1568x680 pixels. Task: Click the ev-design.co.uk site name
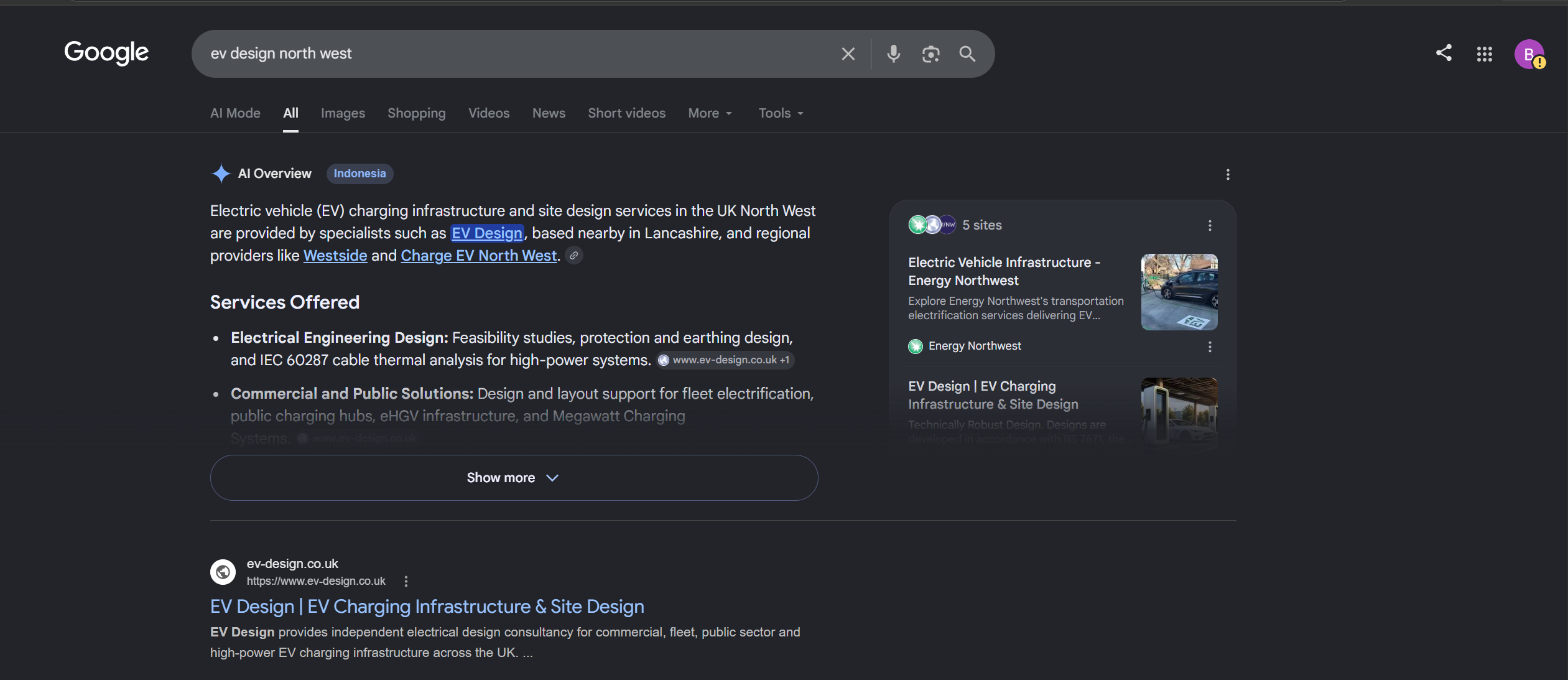coord(292,564)
